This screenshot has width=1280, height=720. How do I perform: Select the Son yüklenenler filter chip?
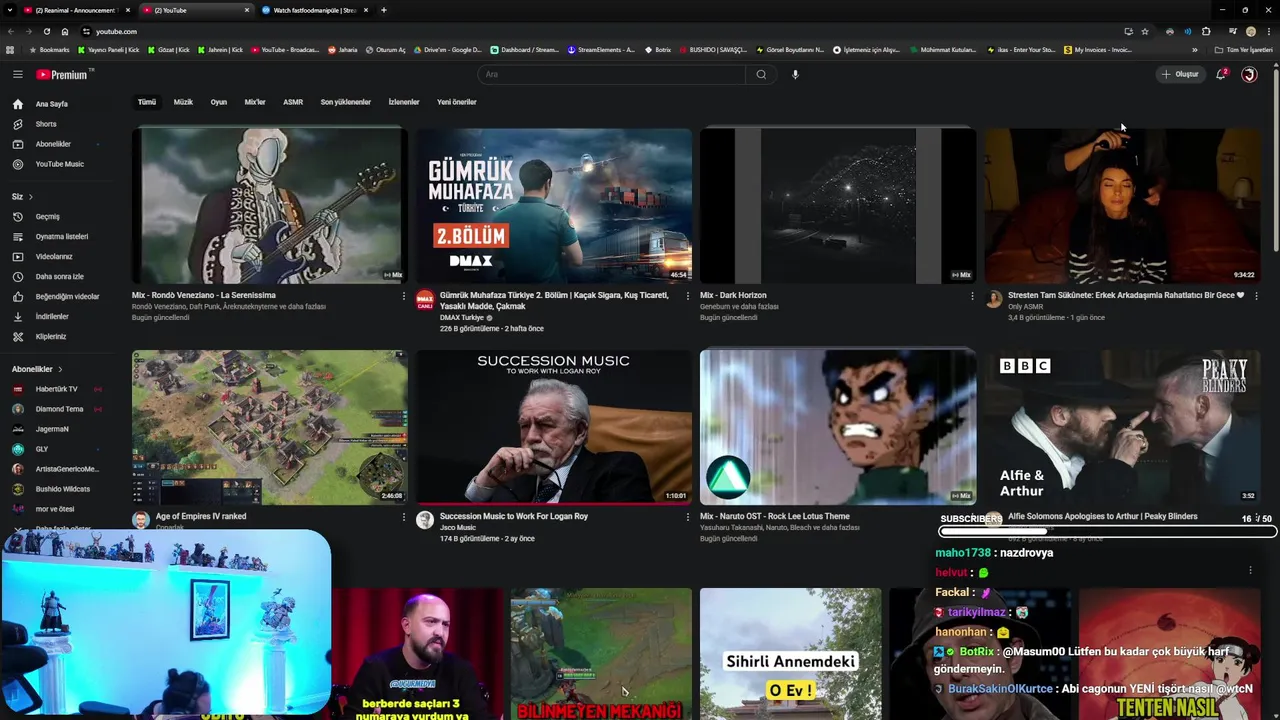pyautogui.click(x=345, y=102)
